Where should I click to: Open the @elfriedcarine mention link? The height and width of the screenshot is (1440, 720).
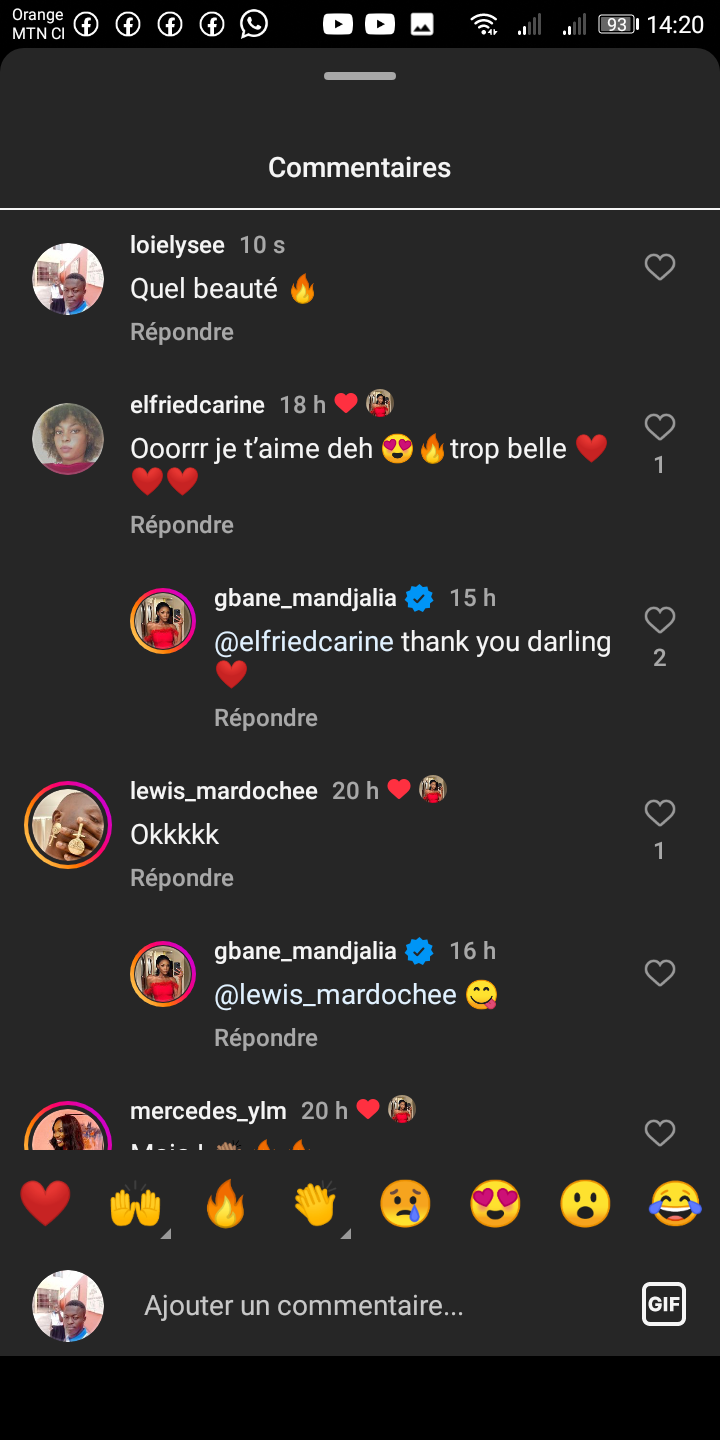tap(304, 642)
